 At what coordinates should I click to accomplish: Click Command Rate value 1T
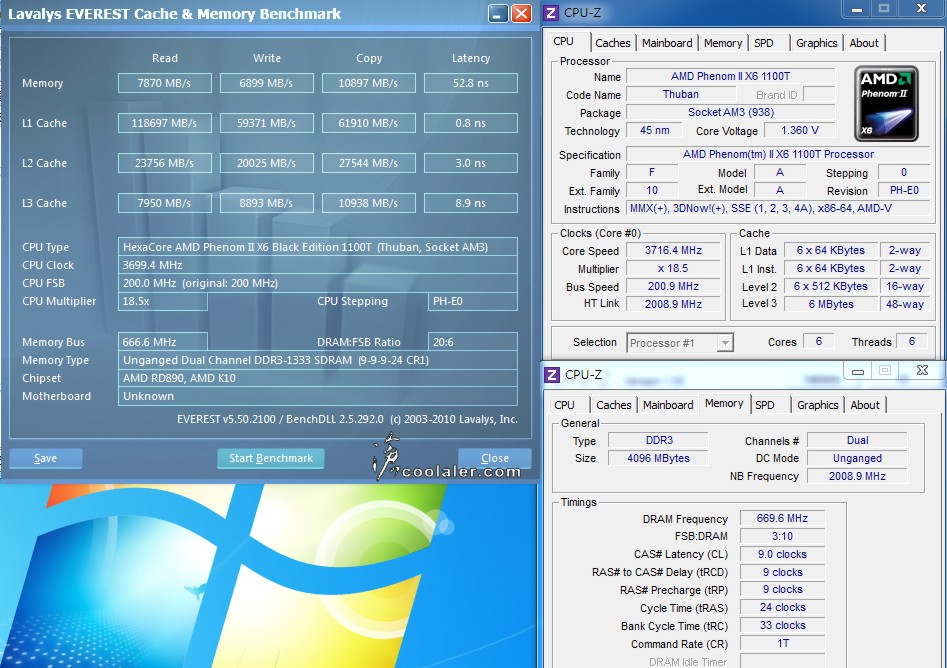(782, 643)
